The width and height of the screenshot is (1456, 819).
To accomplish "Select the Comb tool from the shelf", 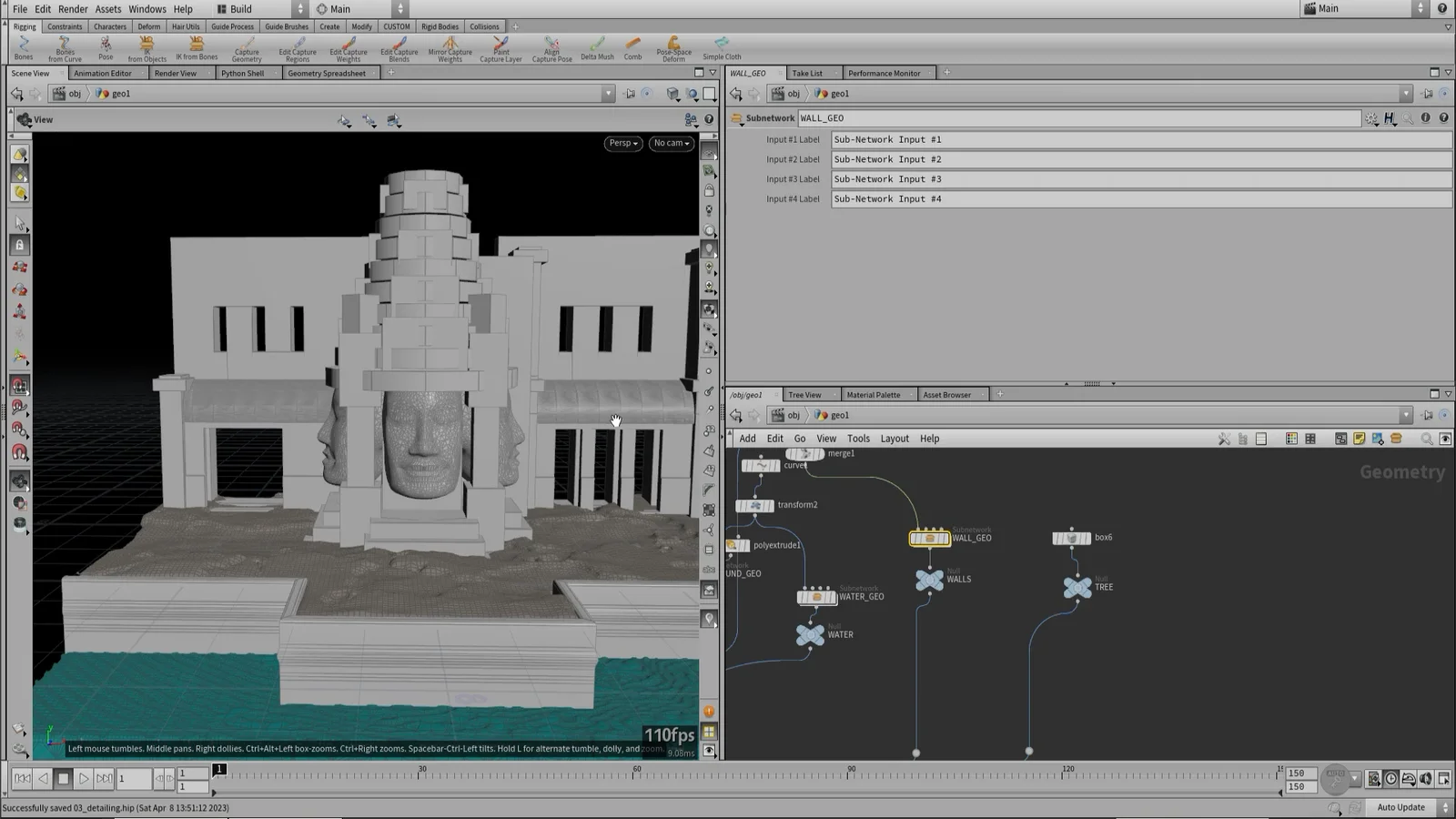I will coord(632,47).
